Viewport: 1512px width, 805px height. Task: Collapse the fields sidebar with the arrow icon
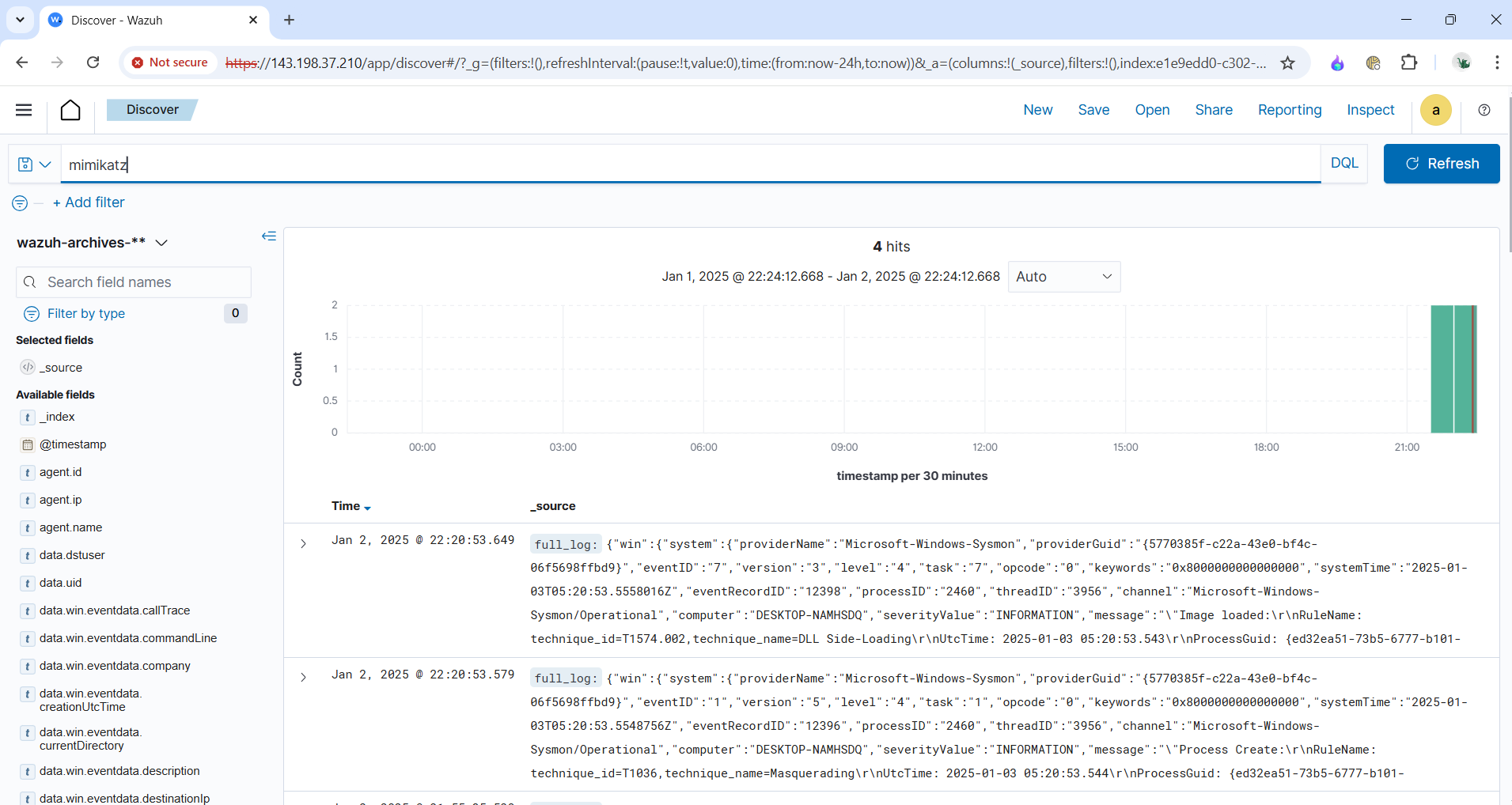pyautogui.click(x=269, y=236)
